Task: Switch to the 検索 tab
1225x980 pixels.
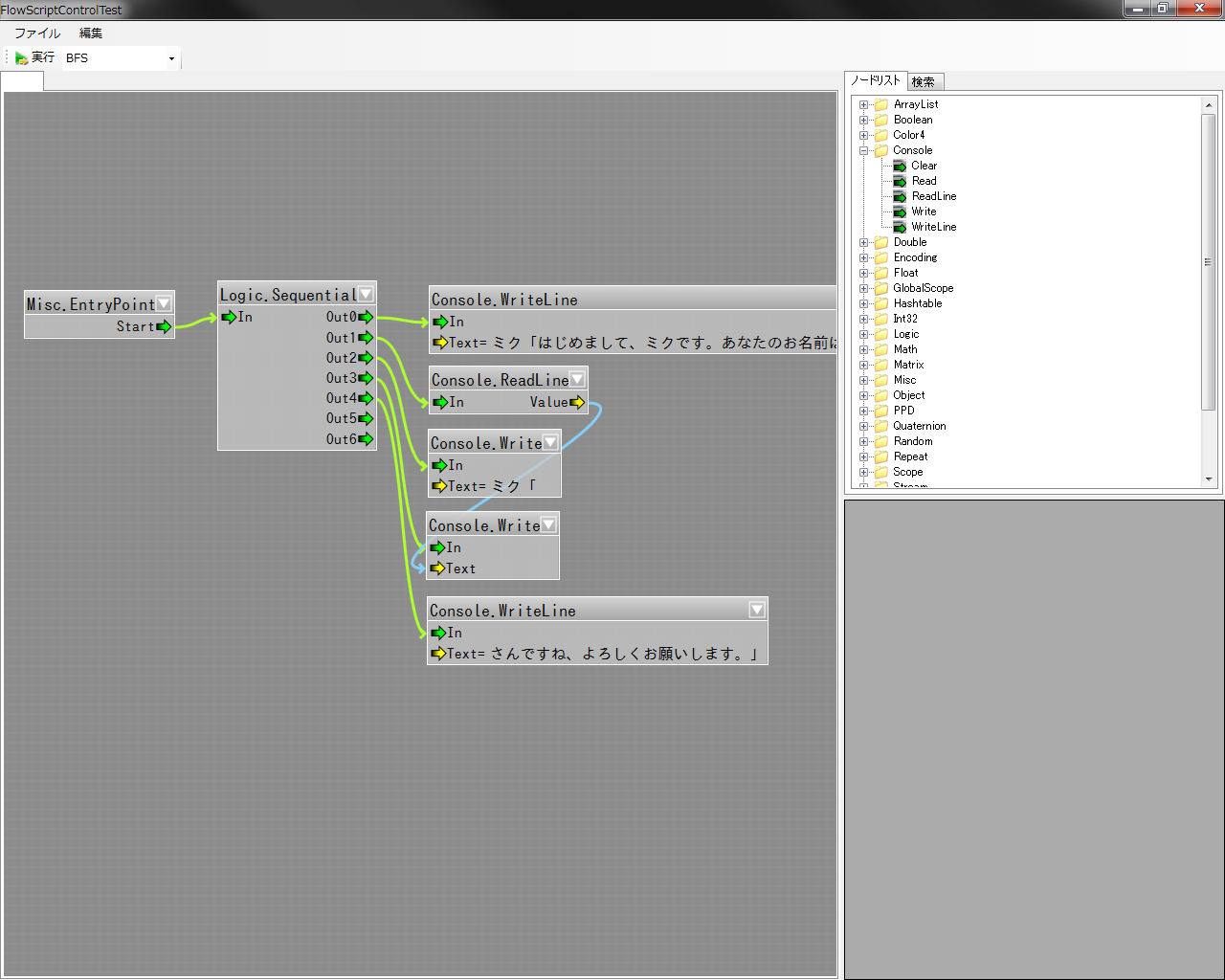Action: pos(924,82)
